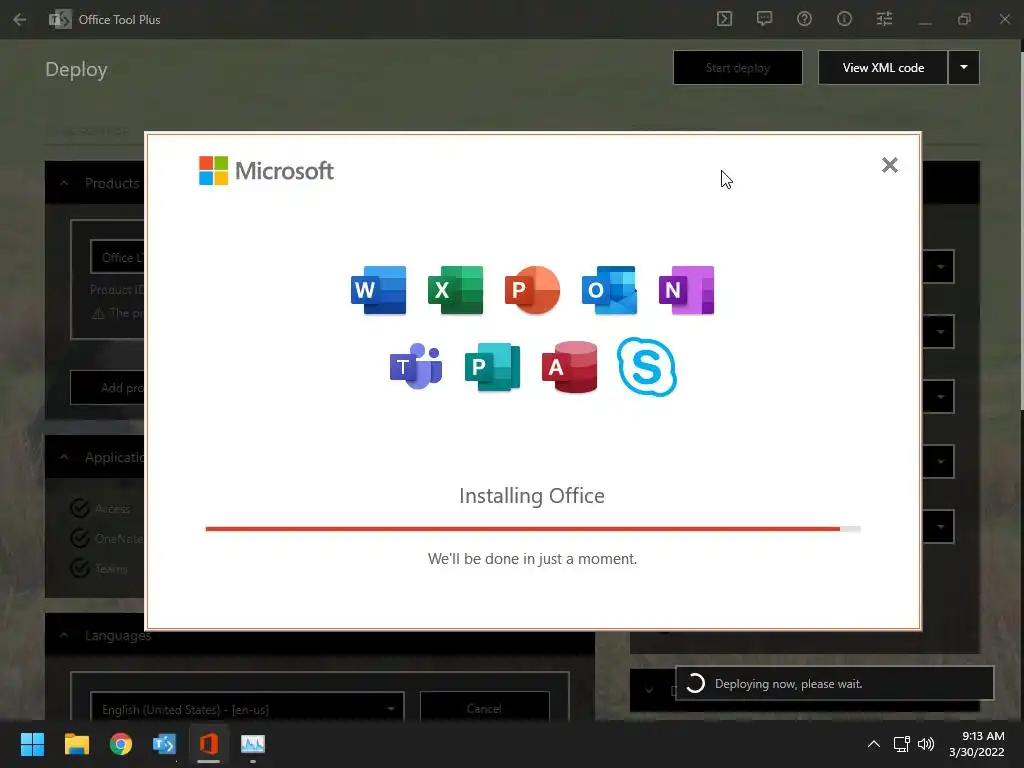The width and height of the screenshot is (1024, 768).
Task: Click the Access app icon
Action: pyautogui.click(x=569, y=366)
